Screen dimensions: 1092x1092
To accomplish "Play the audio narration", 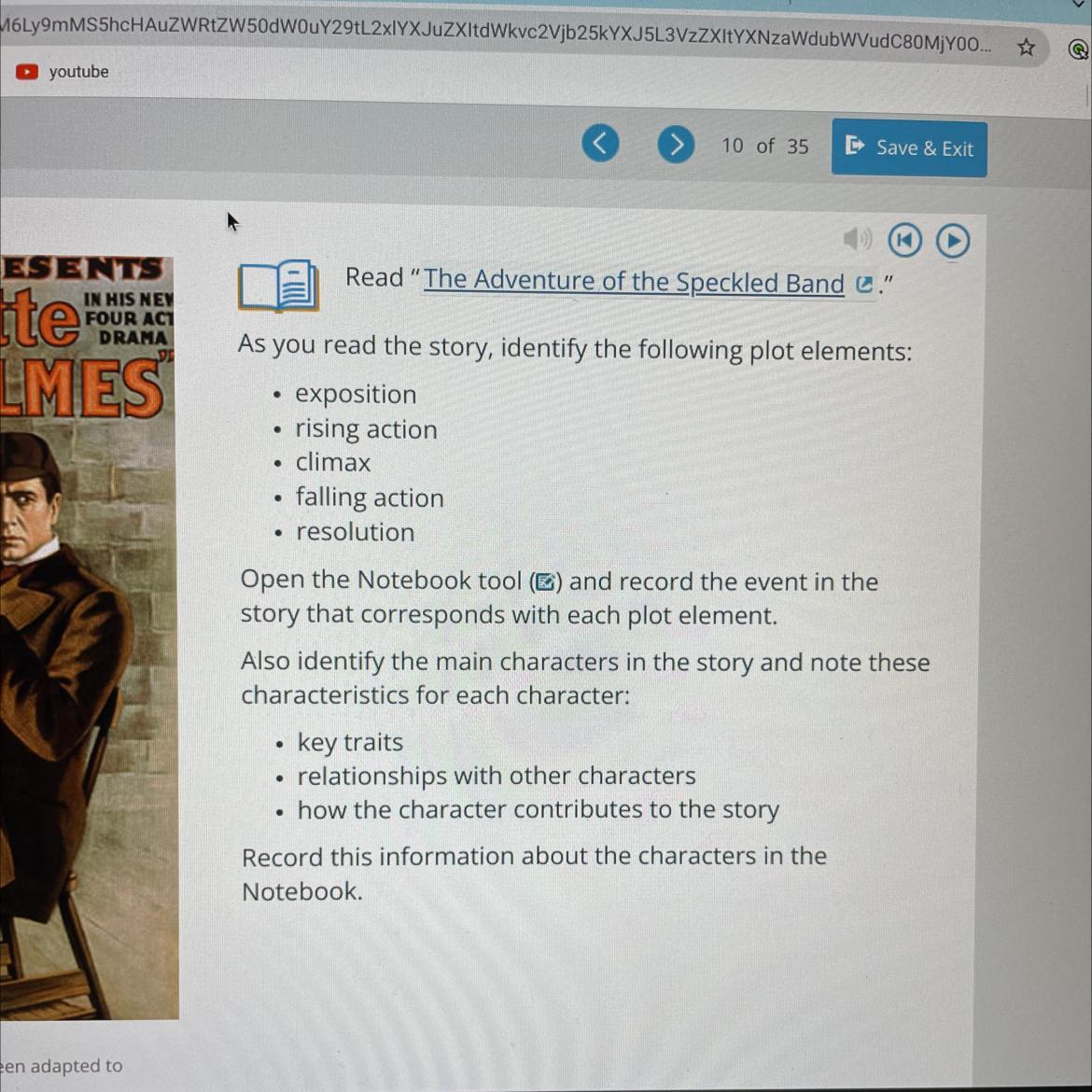I will tap(953, 242).
